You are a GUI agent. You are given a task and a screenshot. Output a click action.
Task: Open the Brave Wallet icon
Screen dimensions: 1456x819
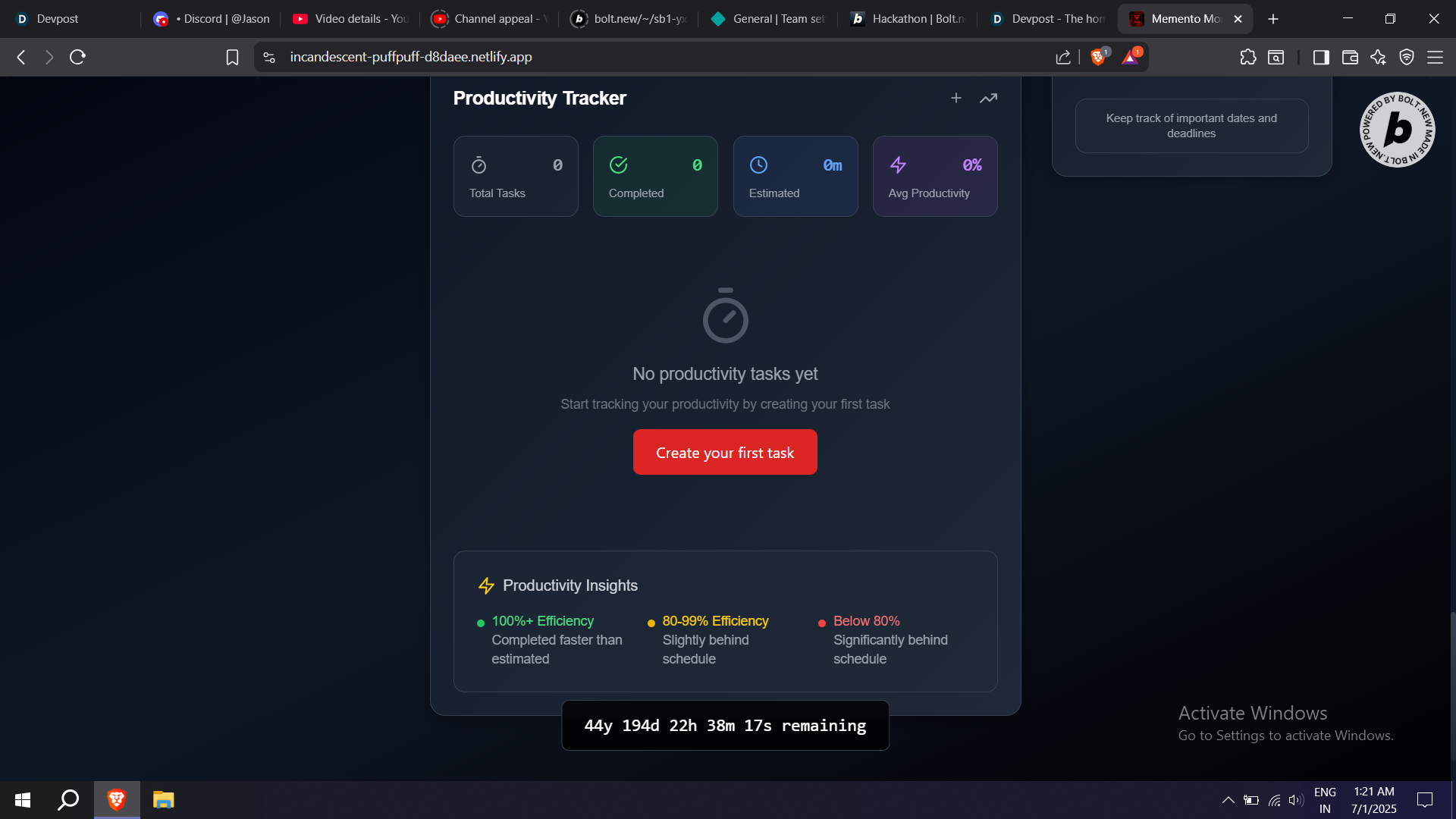point(1350,57)
